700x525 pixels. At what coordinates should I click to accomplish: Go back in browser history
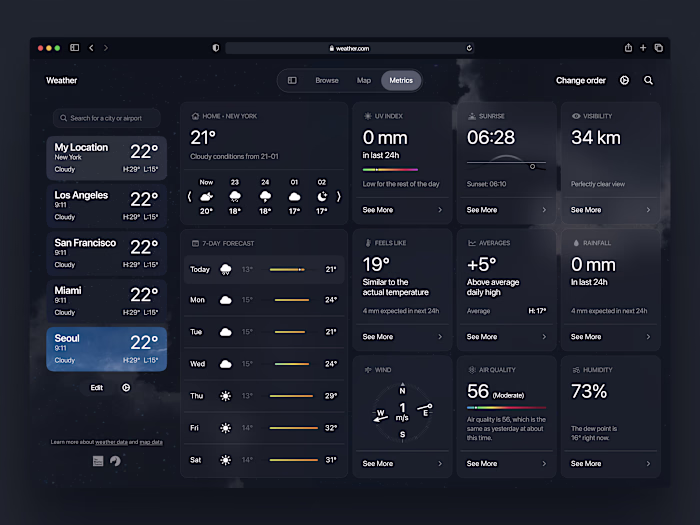click(91, 48)
